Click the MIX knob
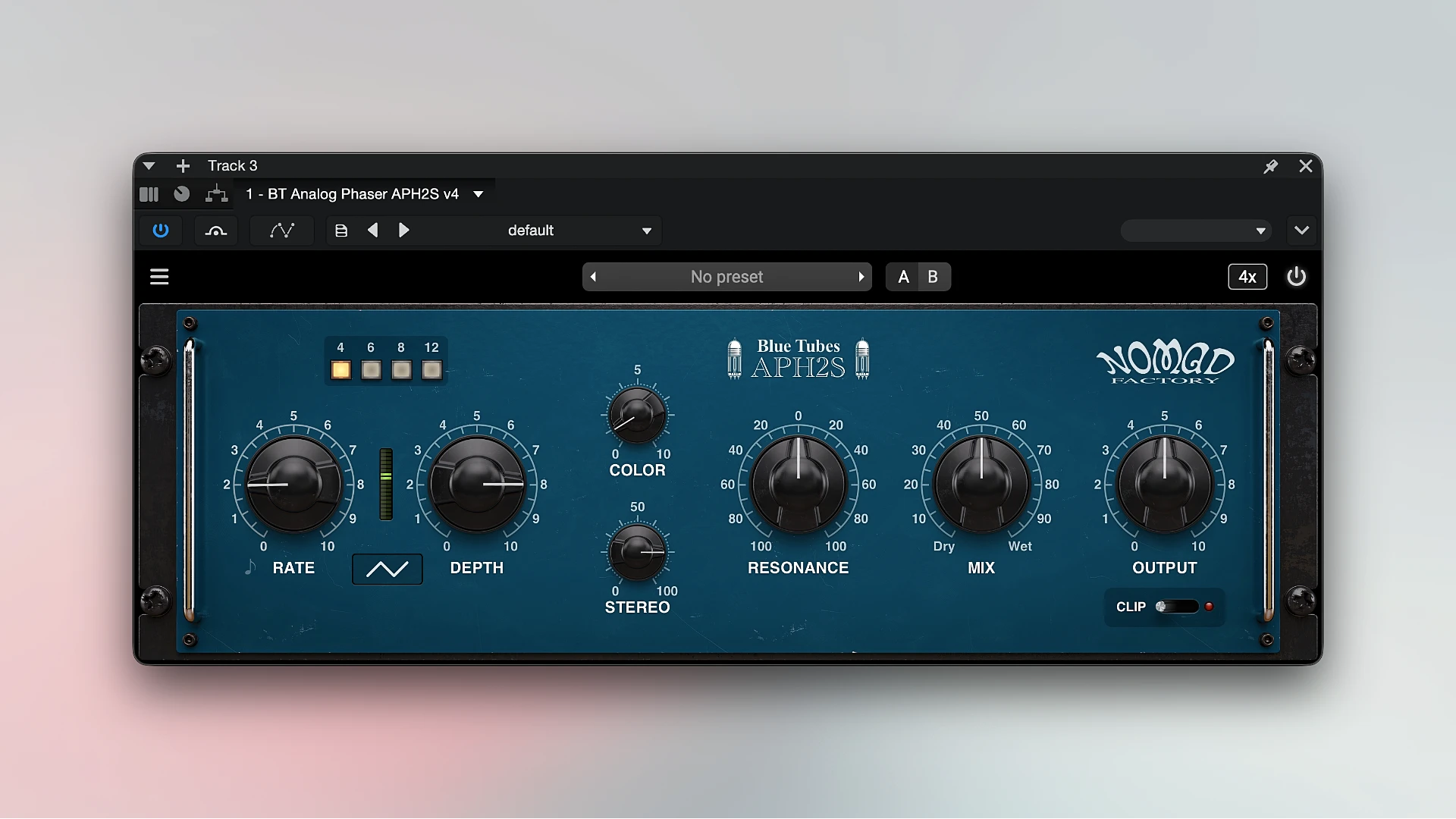Viewport: 1456px width, 819px height. coord(981,484)
